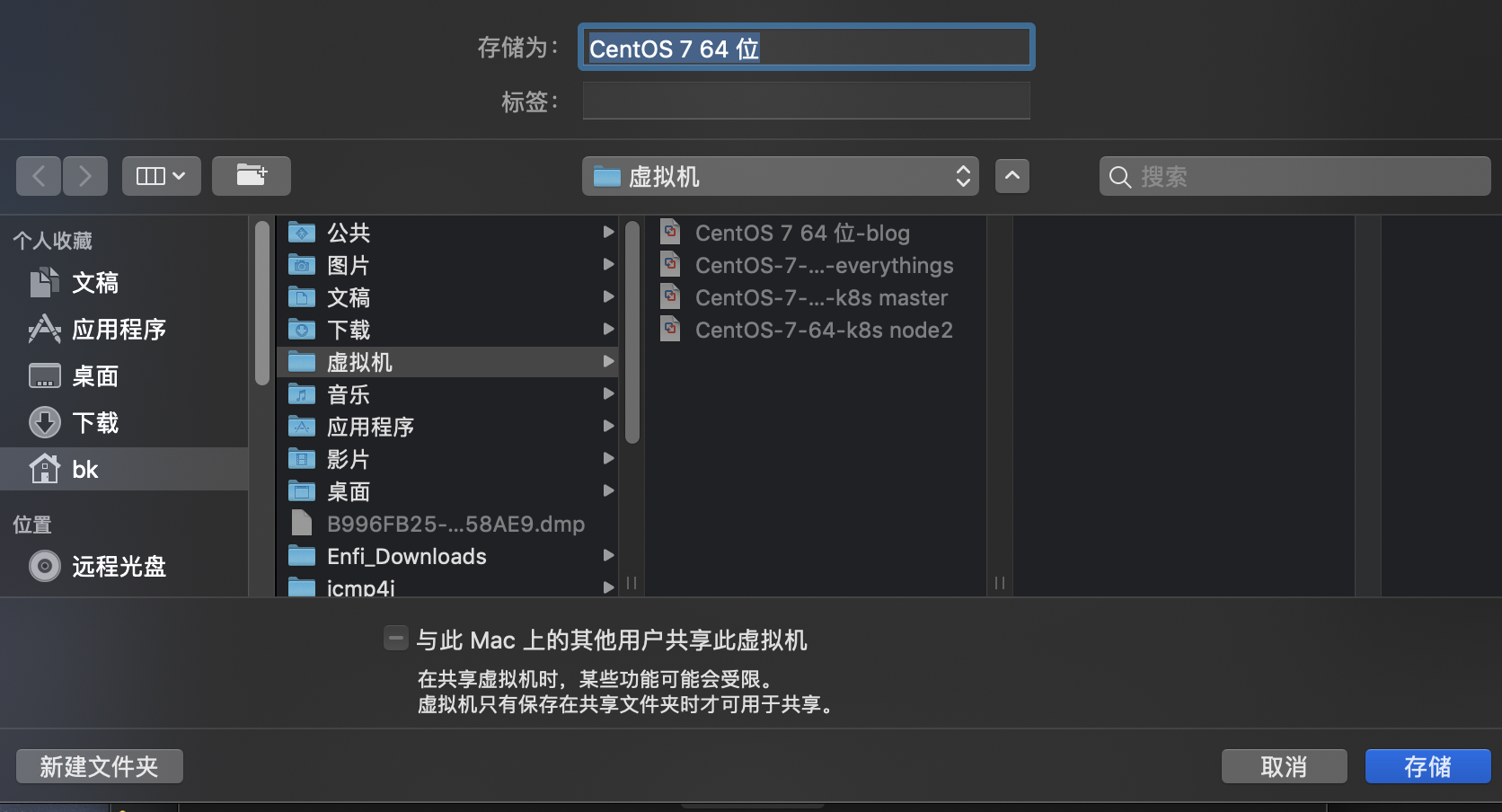1502x812 pixels.
Task: Select 桌面 in the sidebar
Action: coord(124,376)
